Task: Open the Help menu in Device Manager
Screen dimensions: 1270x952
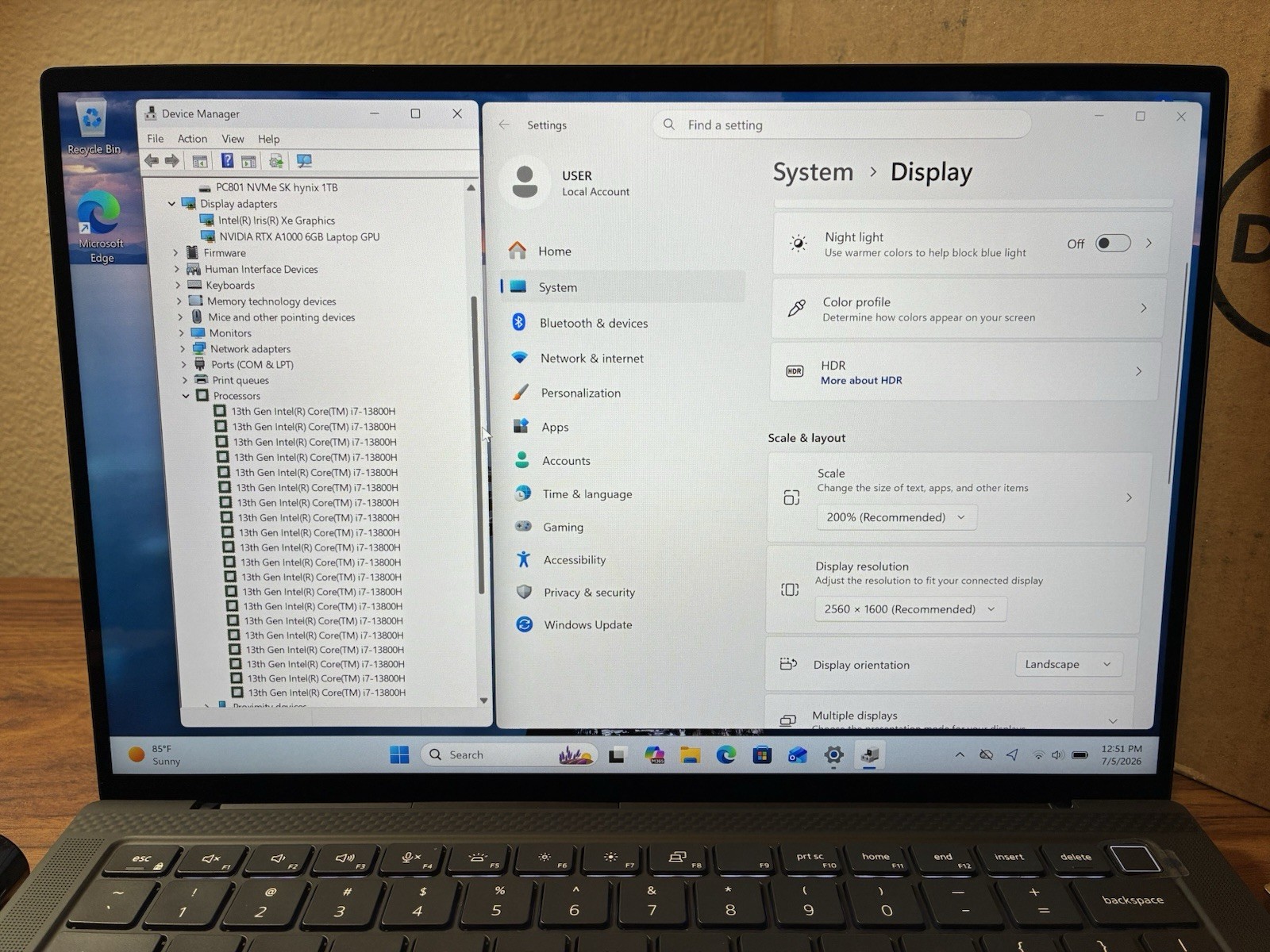Action: (268, 139)
